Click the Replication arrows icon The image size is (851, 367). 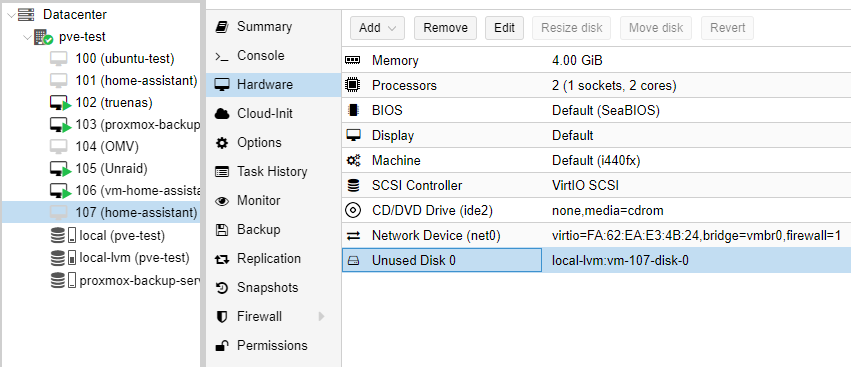(x=222, y=259)
